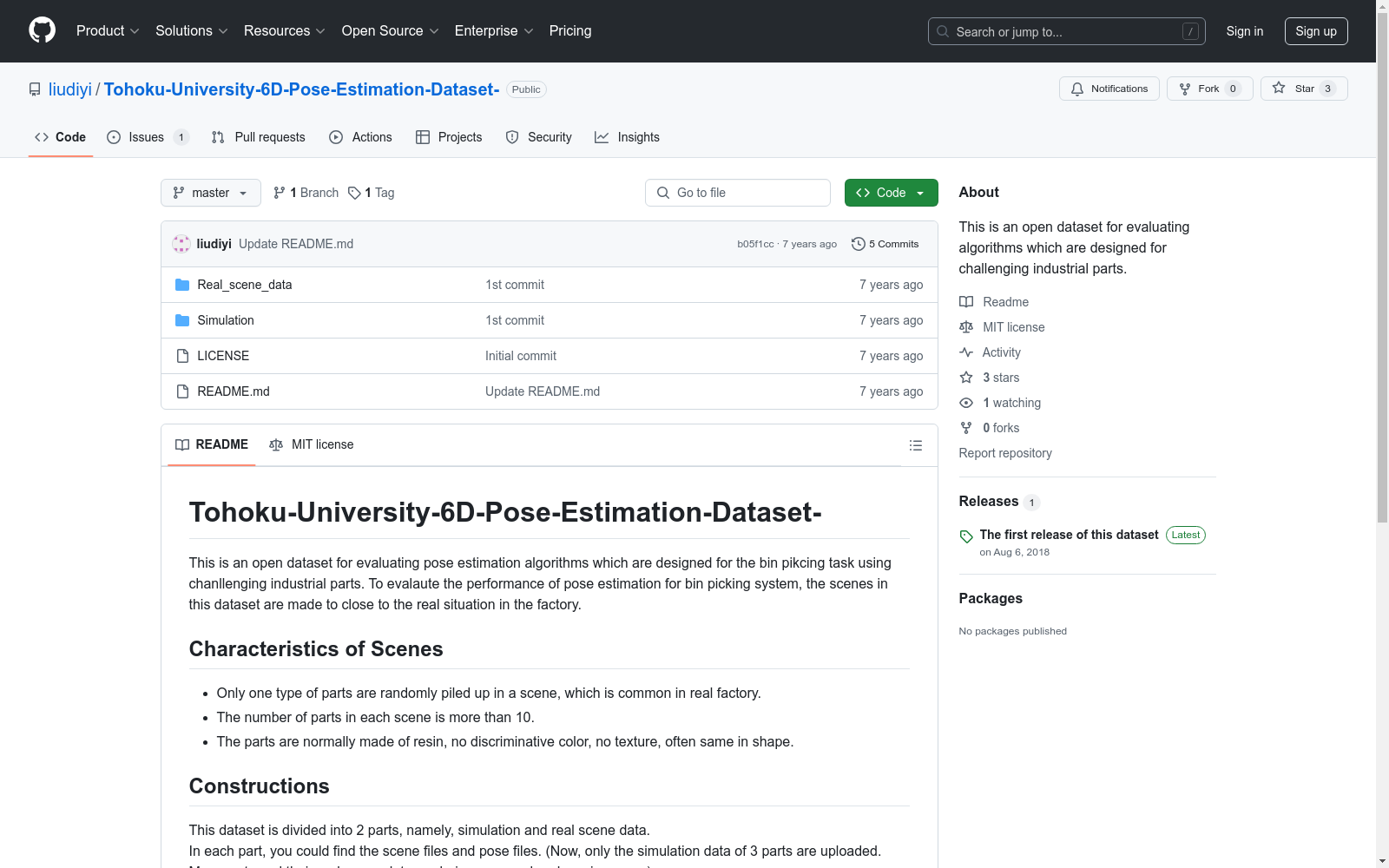This screenshot has height=868, width=1389.
Task: Click the README.md file icon
Action: (182, 391)
